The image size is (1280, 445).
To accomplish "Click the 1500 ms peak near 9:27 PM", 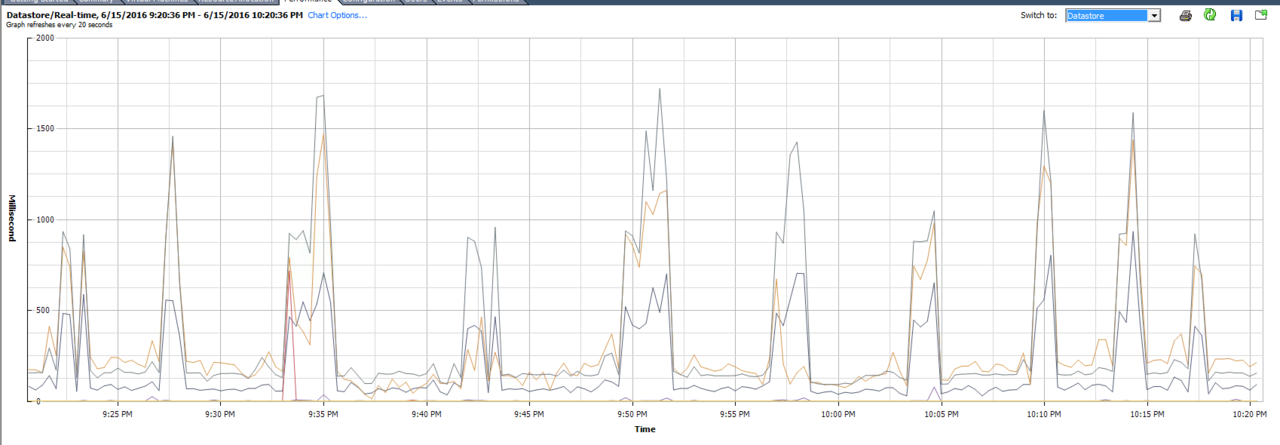I will [x=172, y=137].
